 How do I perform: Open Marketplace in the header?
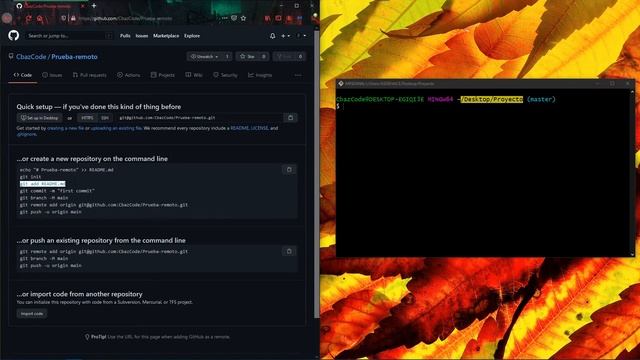point(166,36)
